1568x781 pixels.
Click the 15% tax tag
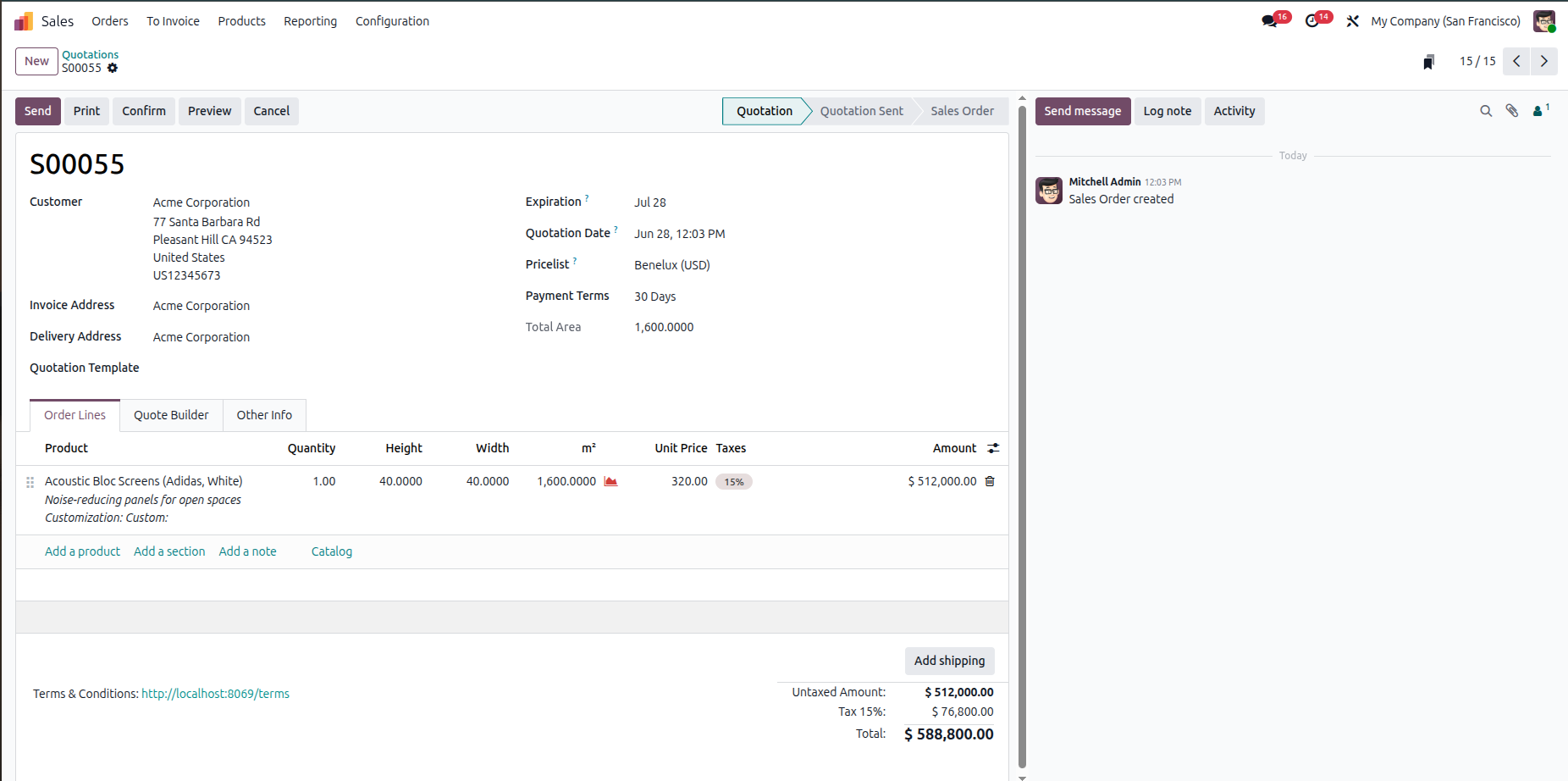click(x=734, y=482)
